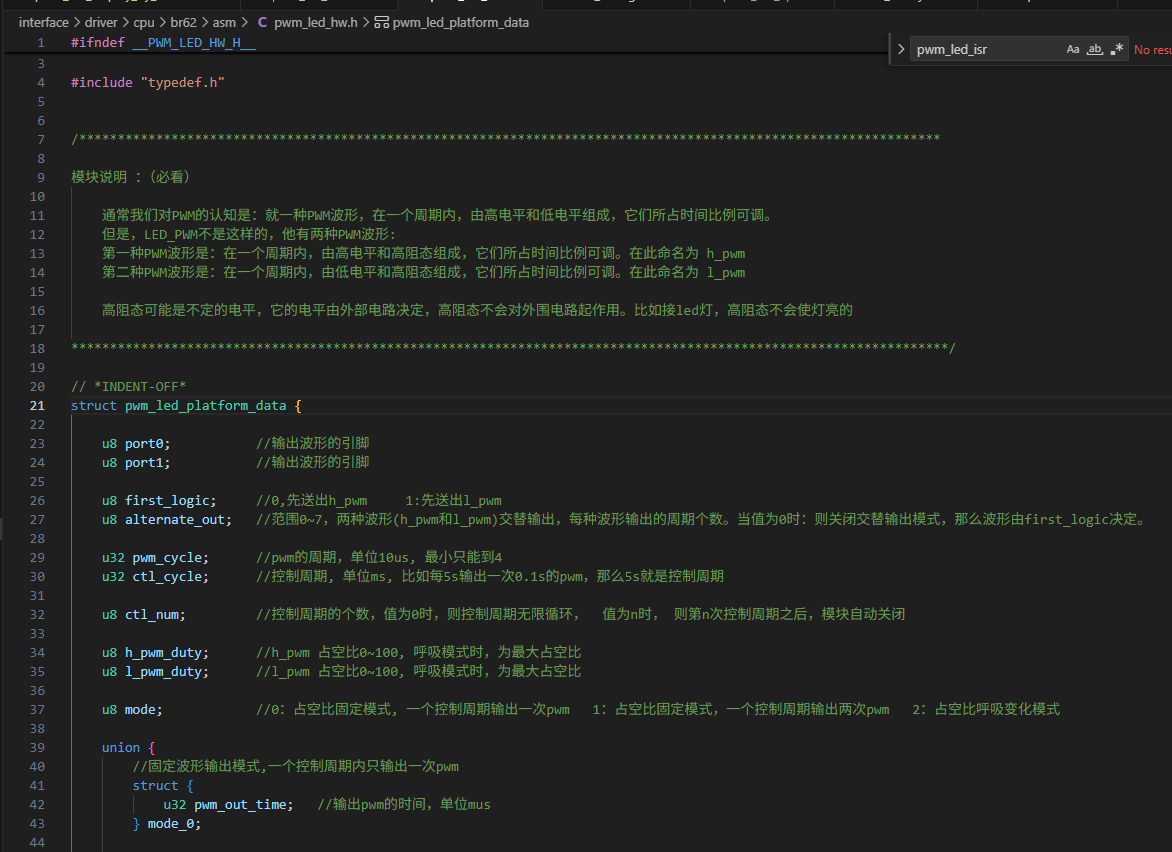The height and width of the screenshot is (852, 1172).
Task: Click line number 9 in the gutter
Action: tap(41, 178)
